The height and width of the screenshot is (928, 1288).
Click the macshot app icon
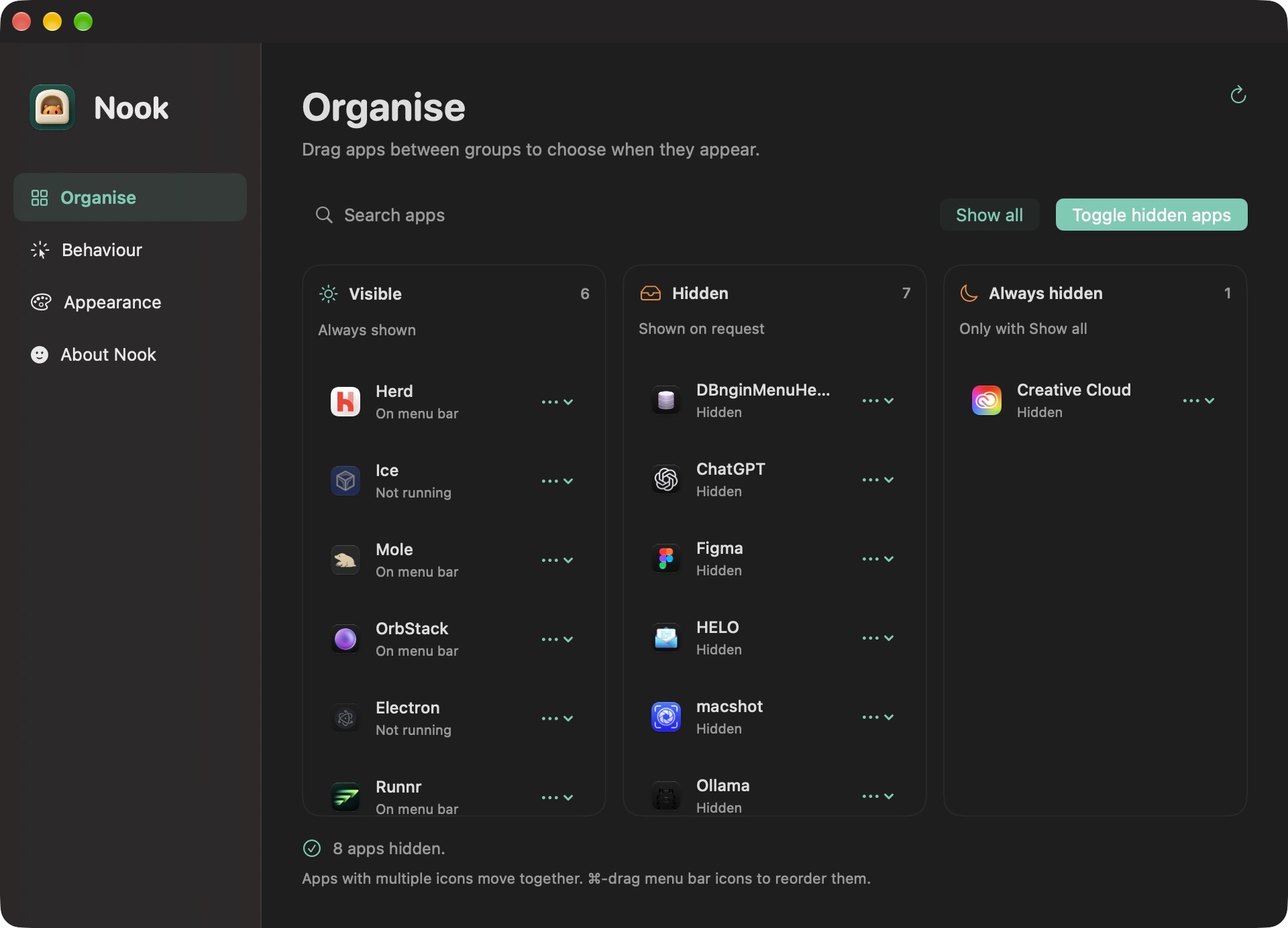pos(666,717)
